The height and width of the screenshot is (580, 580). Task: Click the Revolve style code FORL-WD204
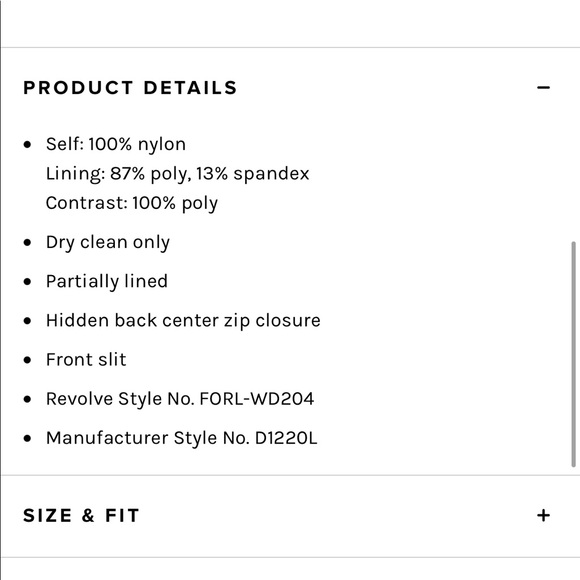257,399
